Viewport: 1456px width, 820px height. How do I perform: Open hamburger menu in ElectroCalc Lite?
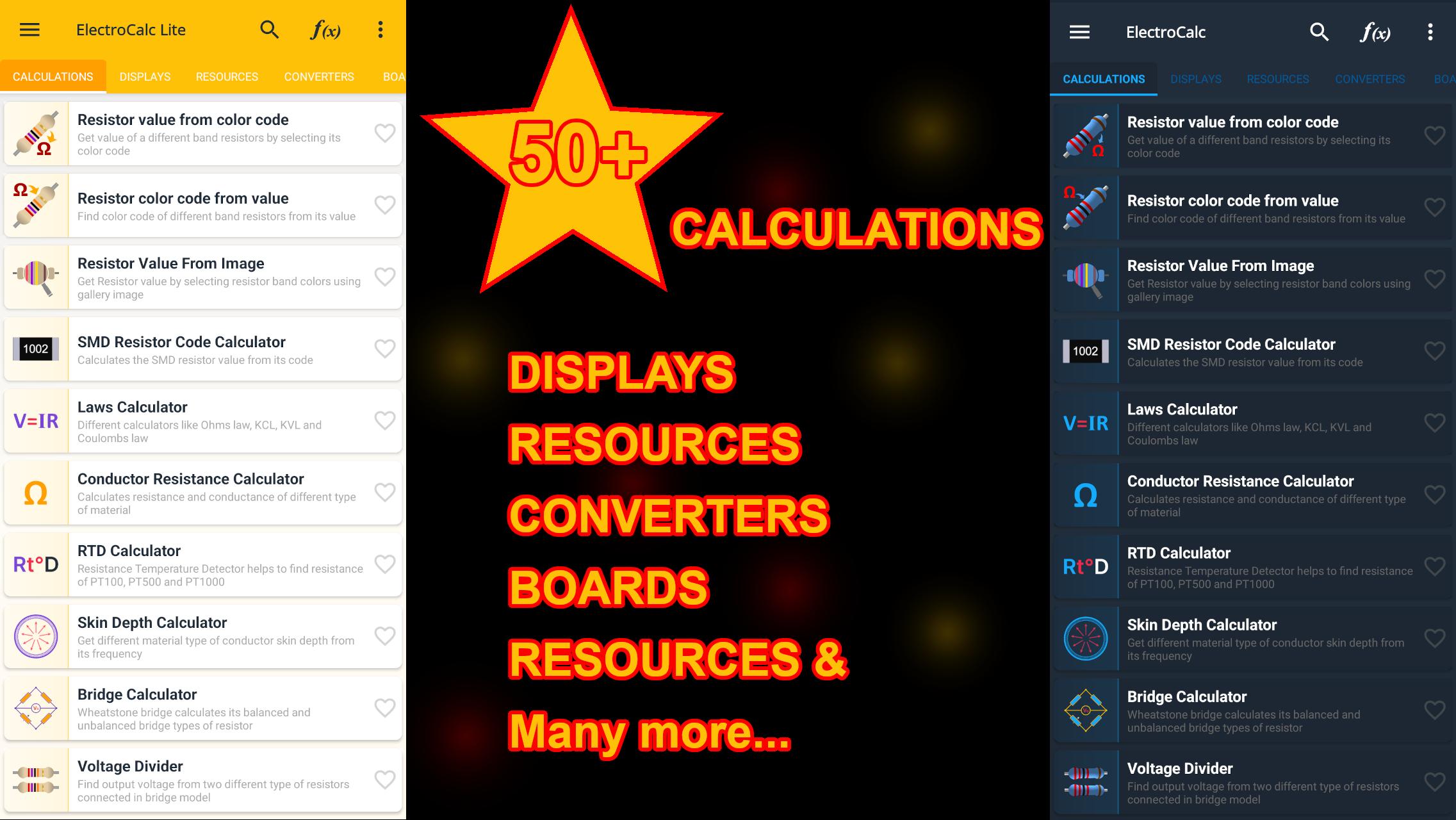pyautogui.click(x=29, y=29)
